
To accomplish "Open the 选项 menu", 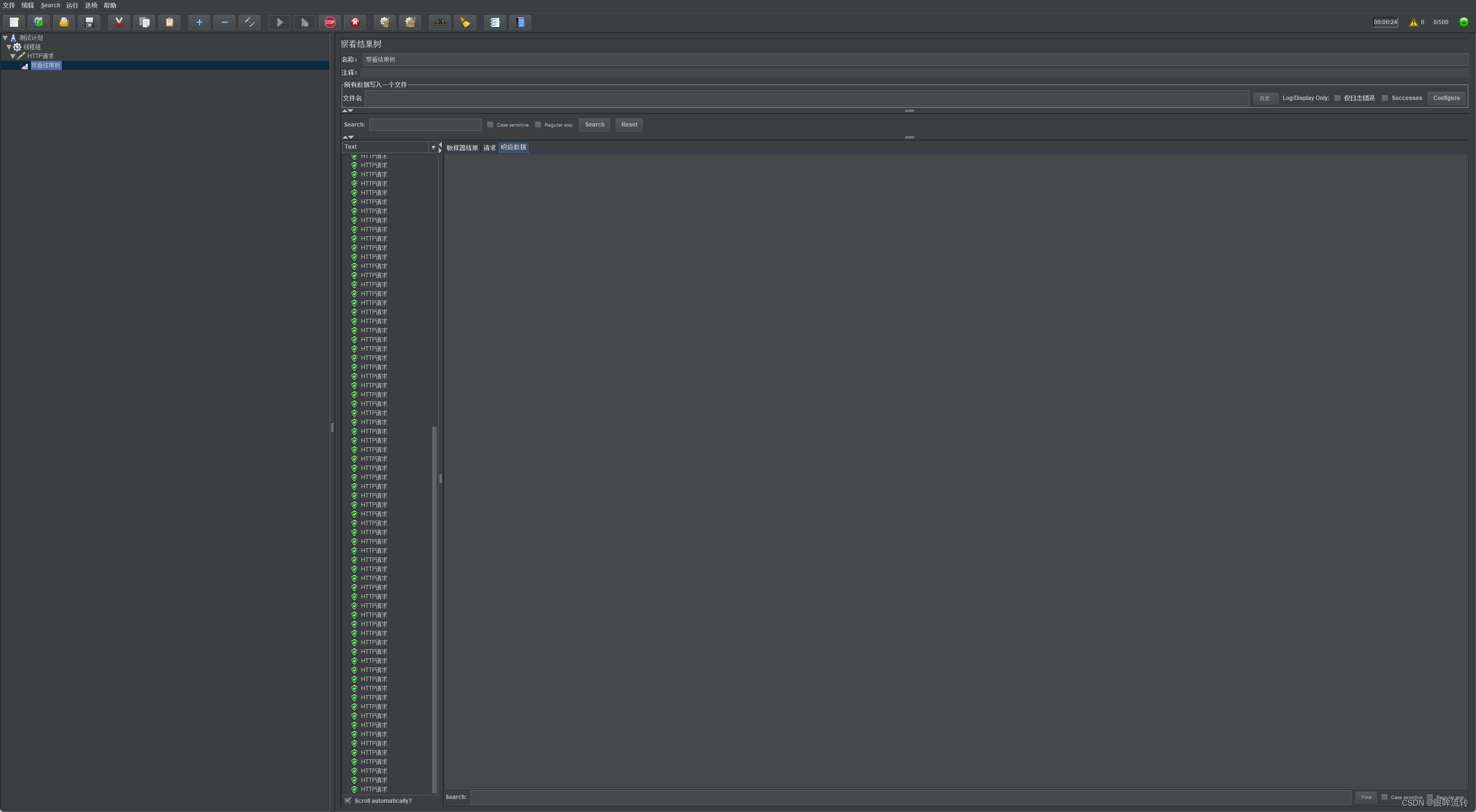I will pyautogui.click(x=91, y=6).
